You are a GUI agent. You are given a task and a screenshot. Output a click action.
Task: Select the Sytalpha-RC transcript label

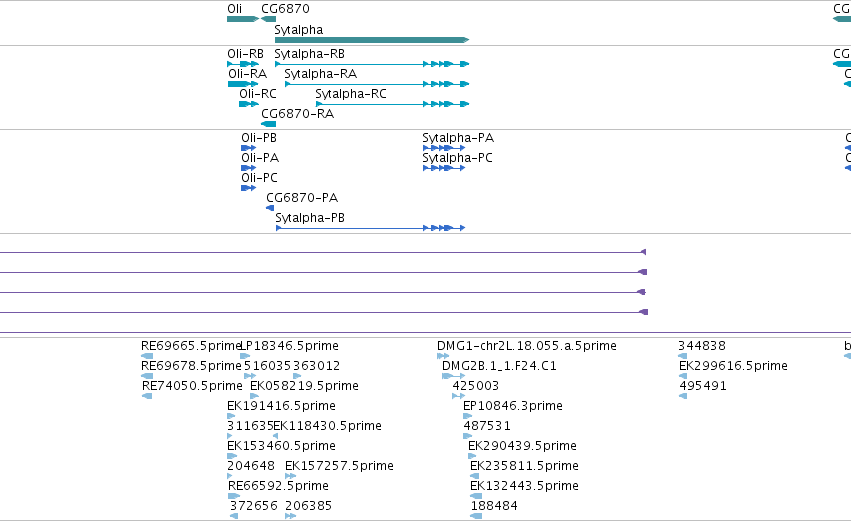(351, 94)
